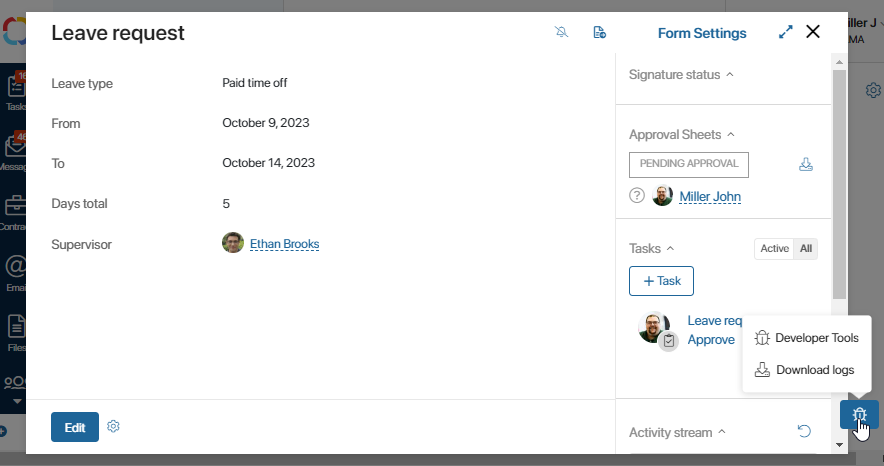This screenshot has height=466, width=884.
Task: Open the Files sidebar section
Action: pos(15,332)
